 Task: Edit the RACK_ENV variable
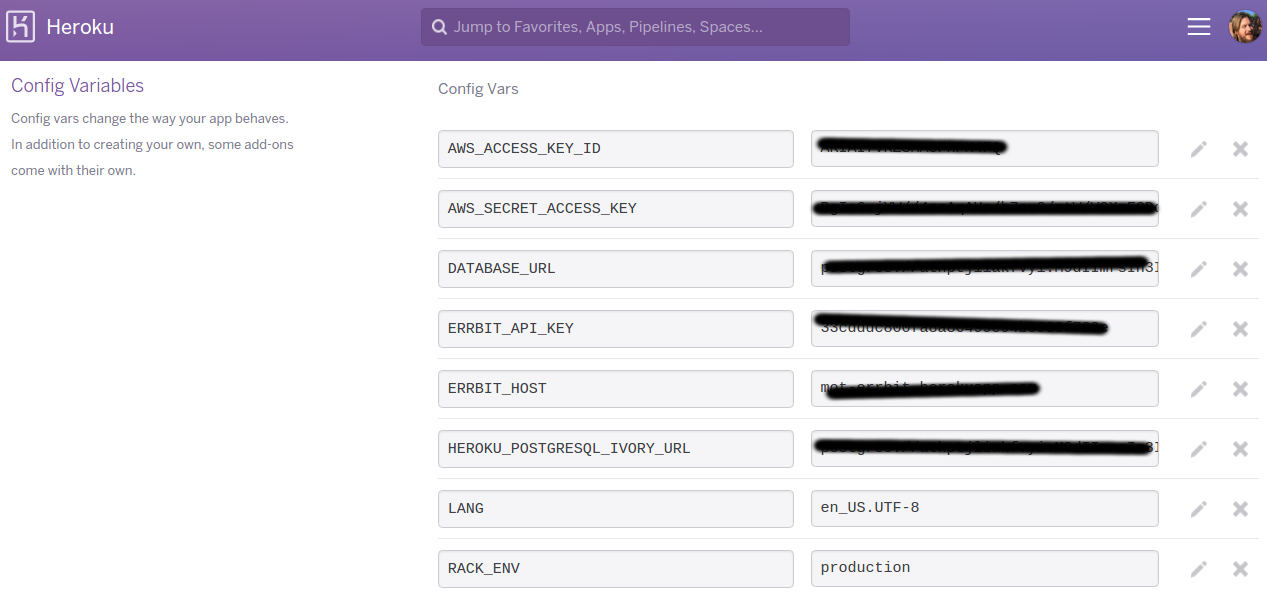[1198, 569]
